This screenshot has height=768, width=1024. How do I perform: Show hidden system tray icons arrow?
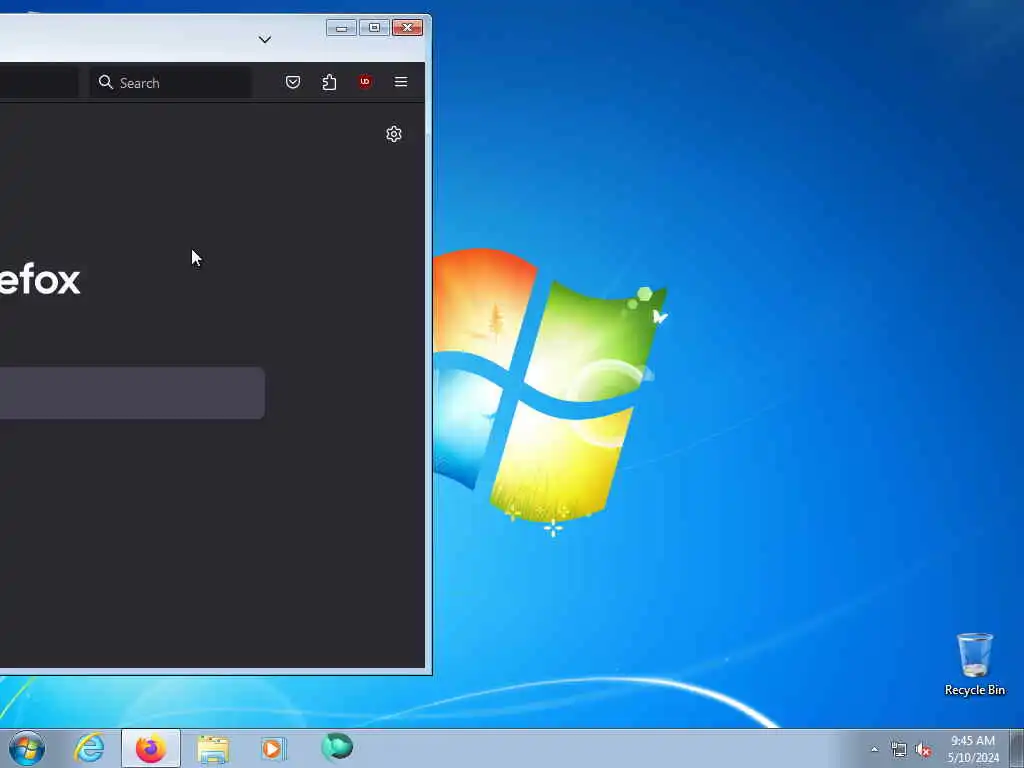874,749
